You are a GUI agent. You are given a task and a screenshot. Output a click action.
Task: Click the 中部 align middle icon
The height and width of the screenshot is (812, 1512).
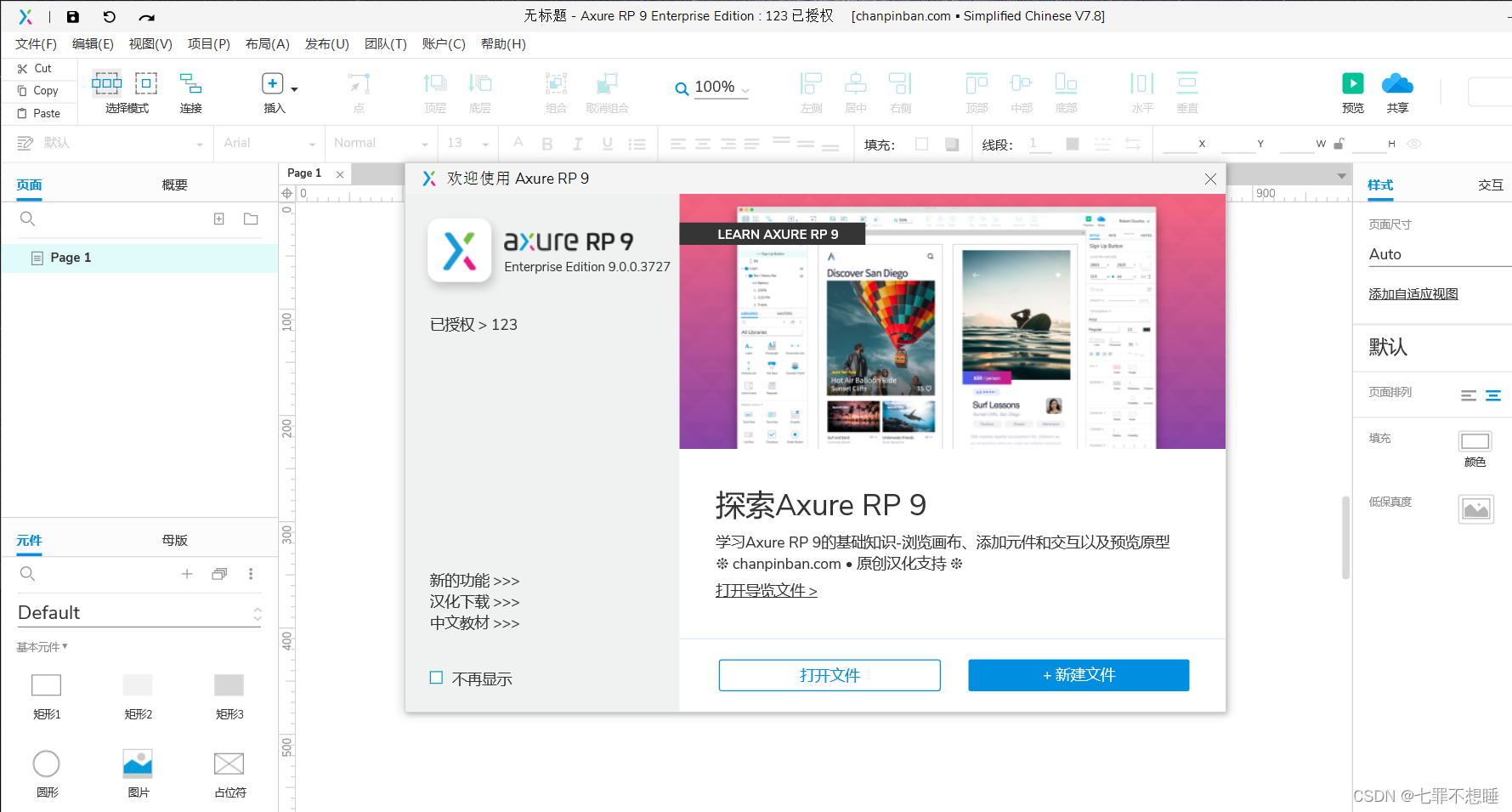click(x=1021, y=83)
